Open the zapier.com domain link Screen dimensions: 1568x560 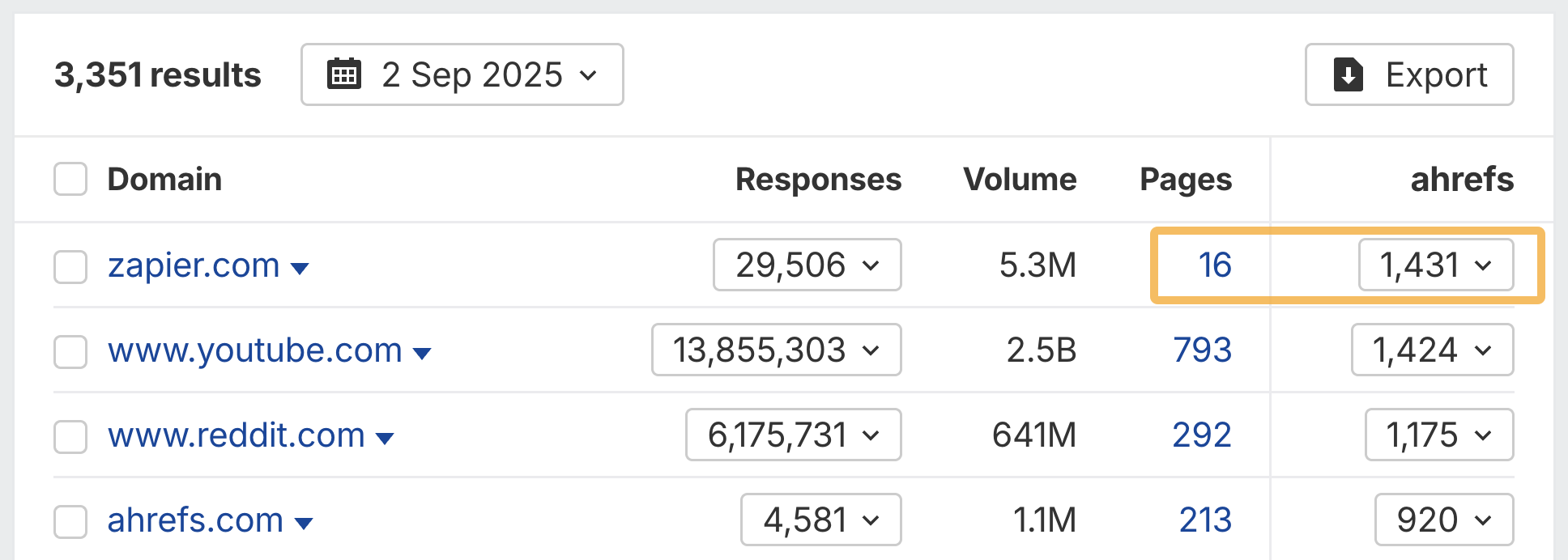pos(193,265)
